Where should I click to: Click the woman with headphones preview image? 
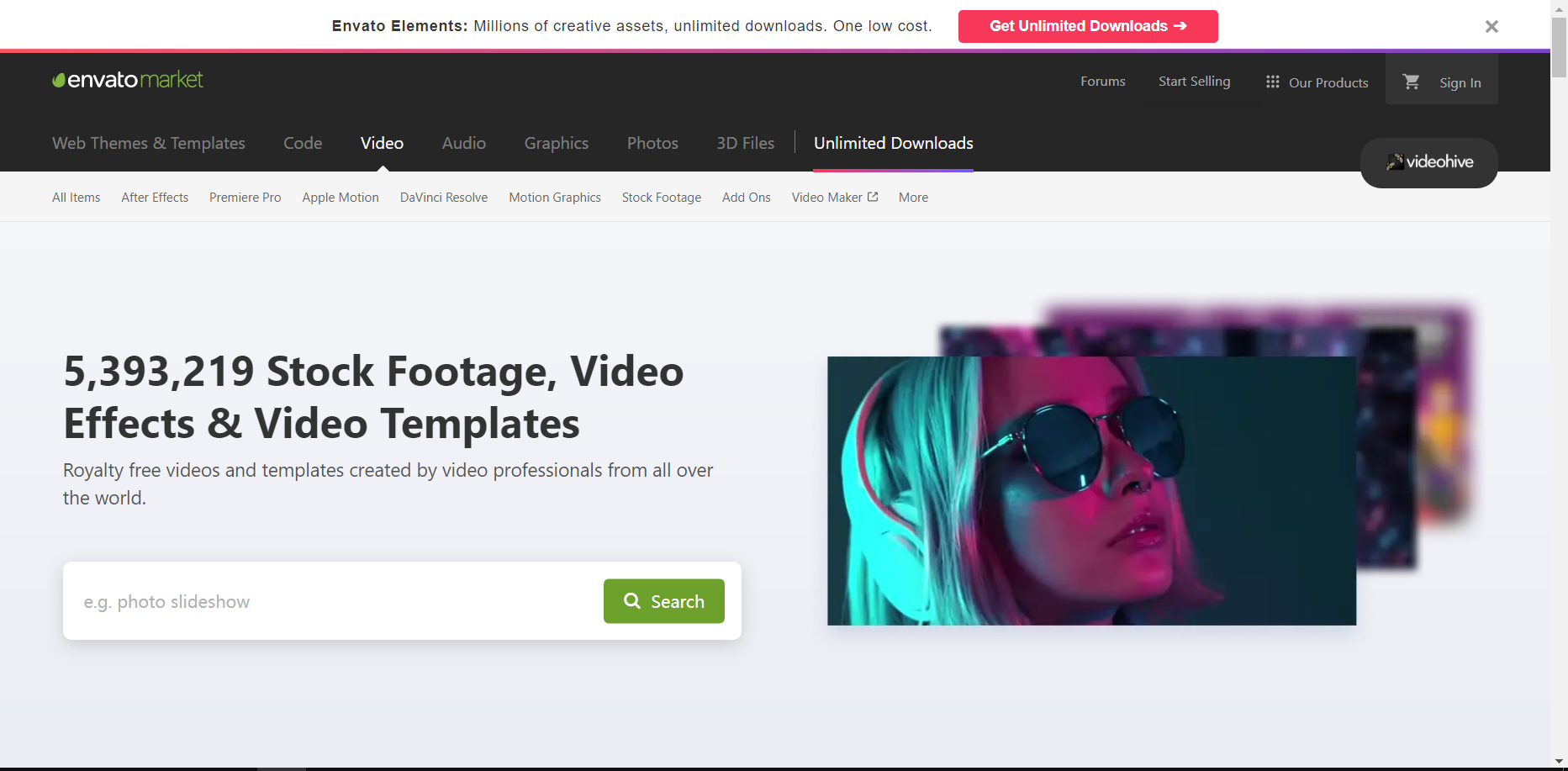[x=1090, y=491]
